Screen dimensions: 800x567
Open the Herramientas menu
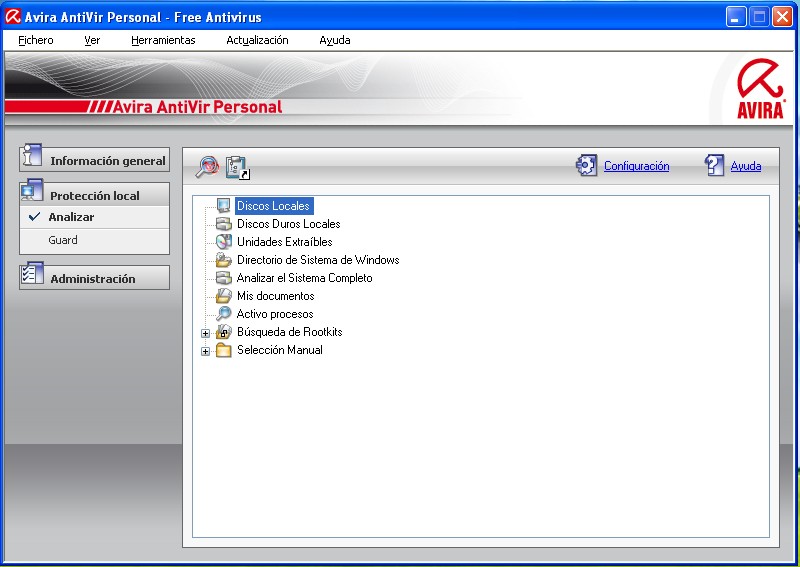point(163,40)
